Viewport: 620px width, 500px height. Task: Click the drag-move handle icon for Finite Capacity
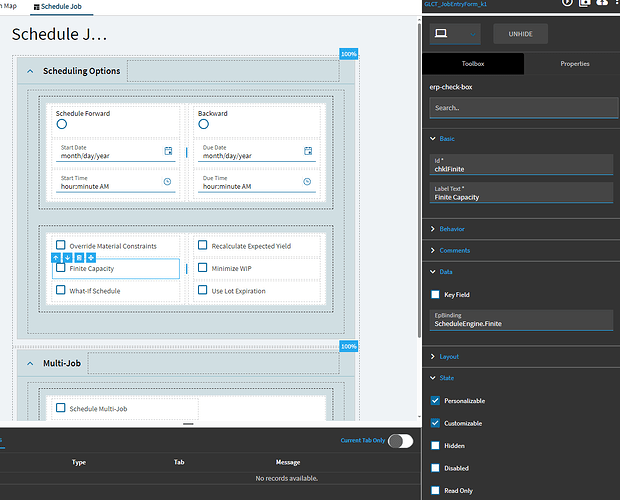[91, 258]
